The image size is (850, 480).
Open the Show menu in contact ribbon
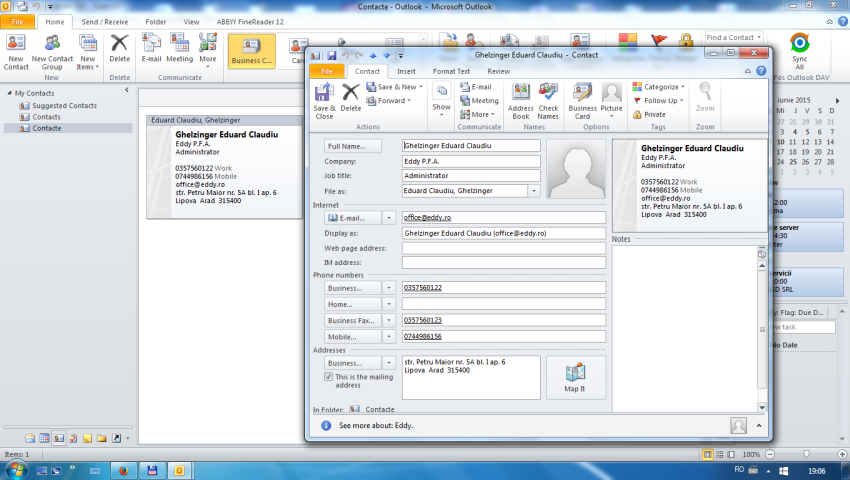[x=441, y=100]
